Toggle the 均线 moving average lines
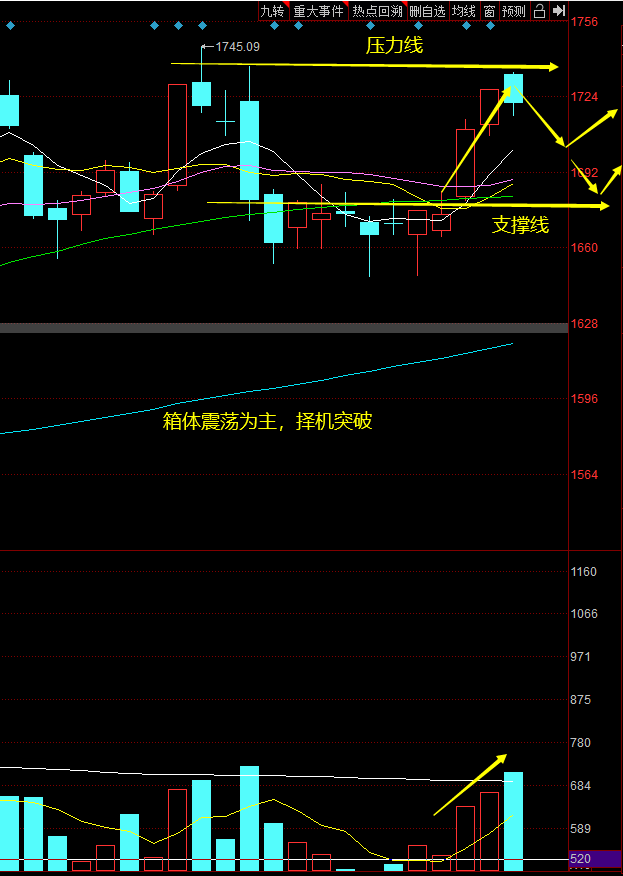This screenshot has width=623, height=876. click(464, 11)
